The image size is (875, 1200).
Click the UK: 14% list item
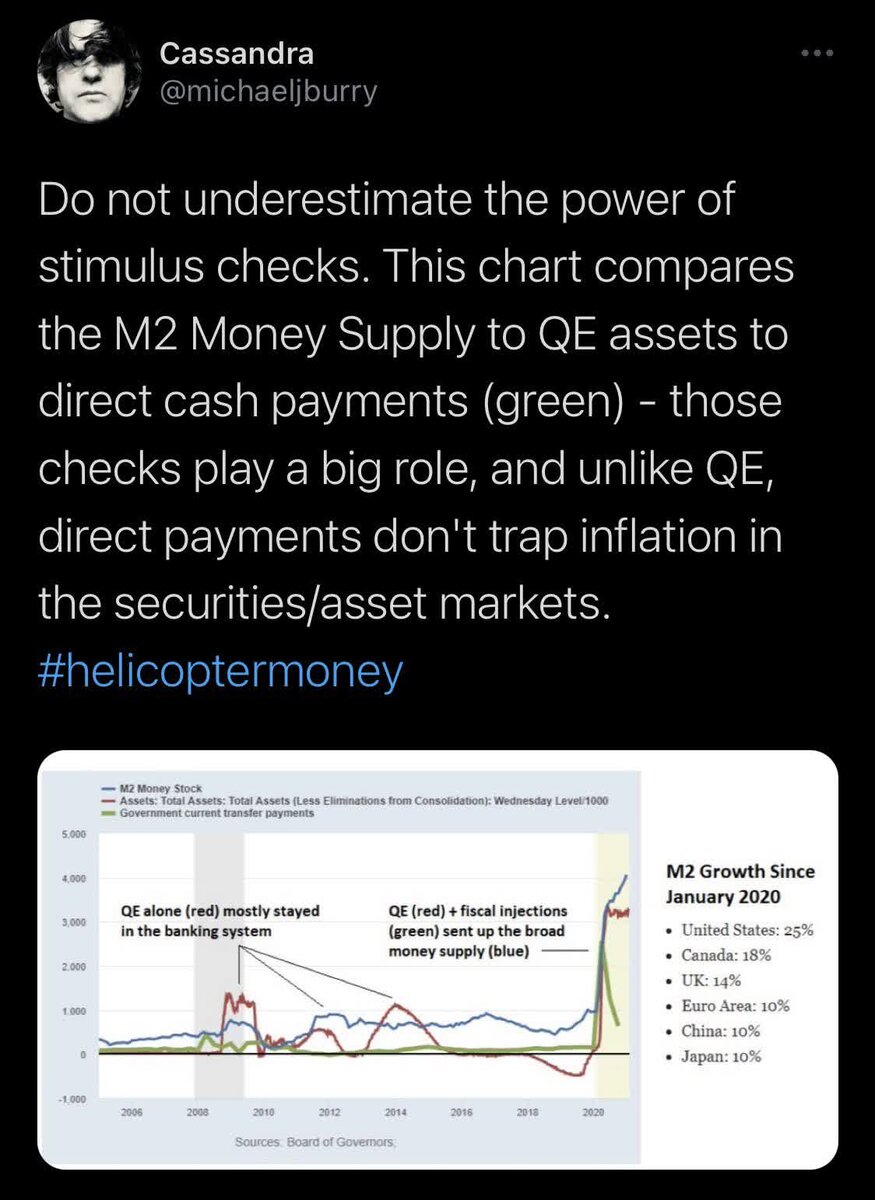pos(713,979)
